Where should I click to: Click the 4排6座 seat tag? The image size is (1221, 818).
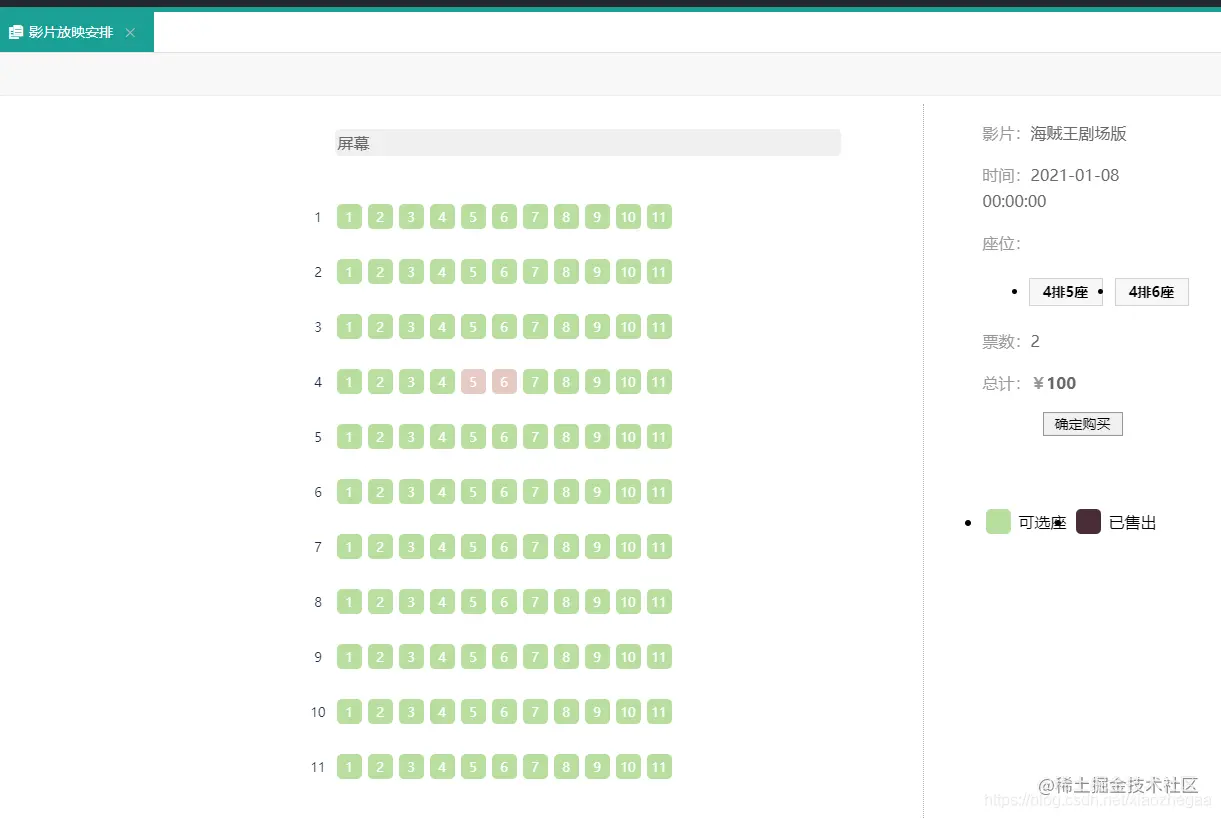point(1152,292)
